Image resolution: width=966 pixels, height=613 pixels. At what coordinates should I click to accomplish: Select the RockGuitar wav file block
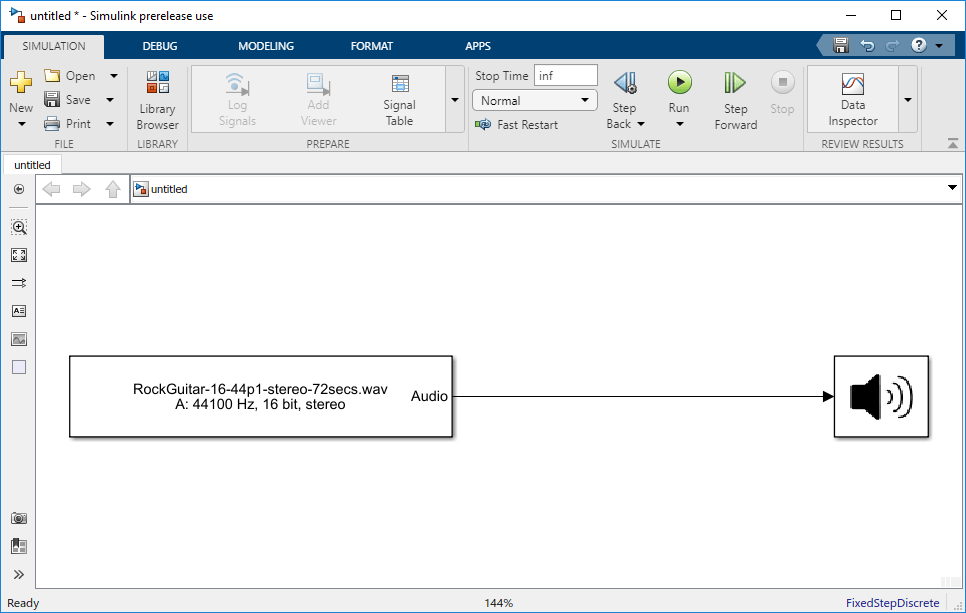click(x=261, y=397)
